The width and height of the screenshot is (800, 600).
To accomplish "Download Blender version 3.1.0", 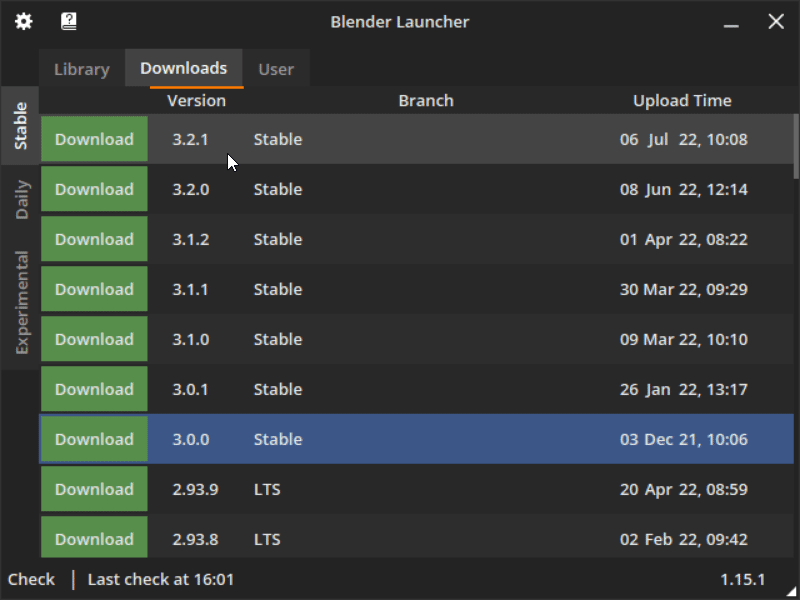I will 94,339.
